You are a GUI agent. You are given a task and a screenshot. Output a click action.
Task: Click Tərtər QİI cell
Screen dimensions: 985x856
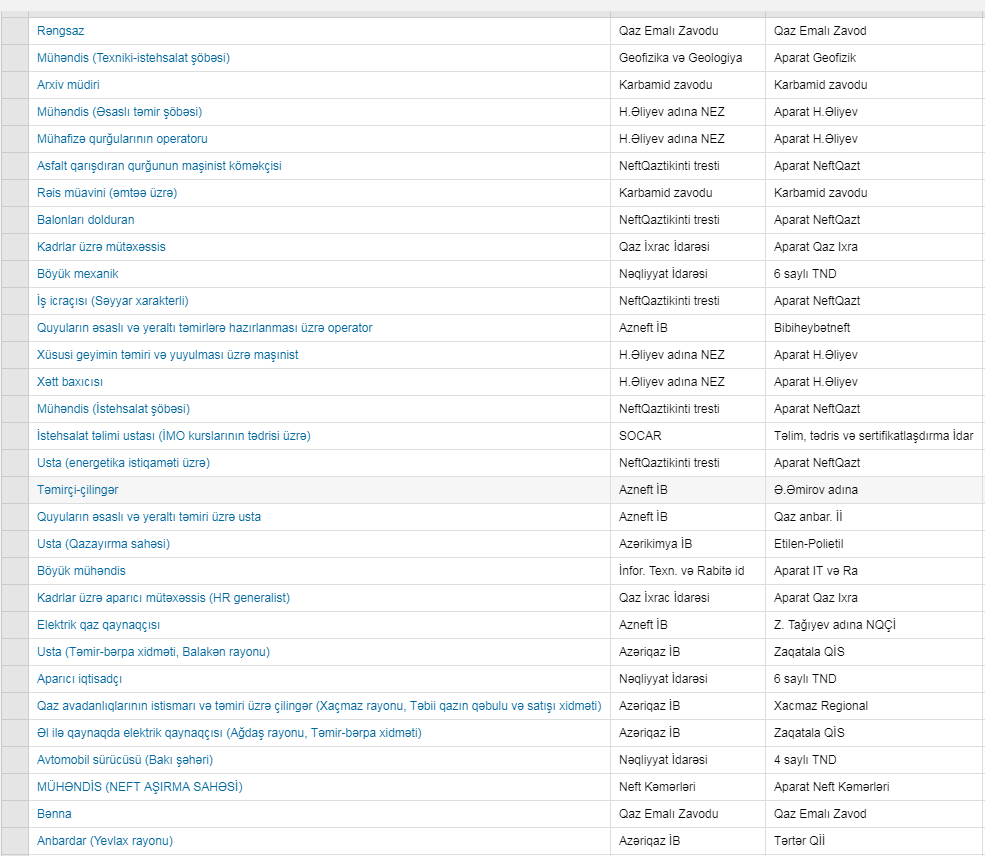tap(875, 841)
